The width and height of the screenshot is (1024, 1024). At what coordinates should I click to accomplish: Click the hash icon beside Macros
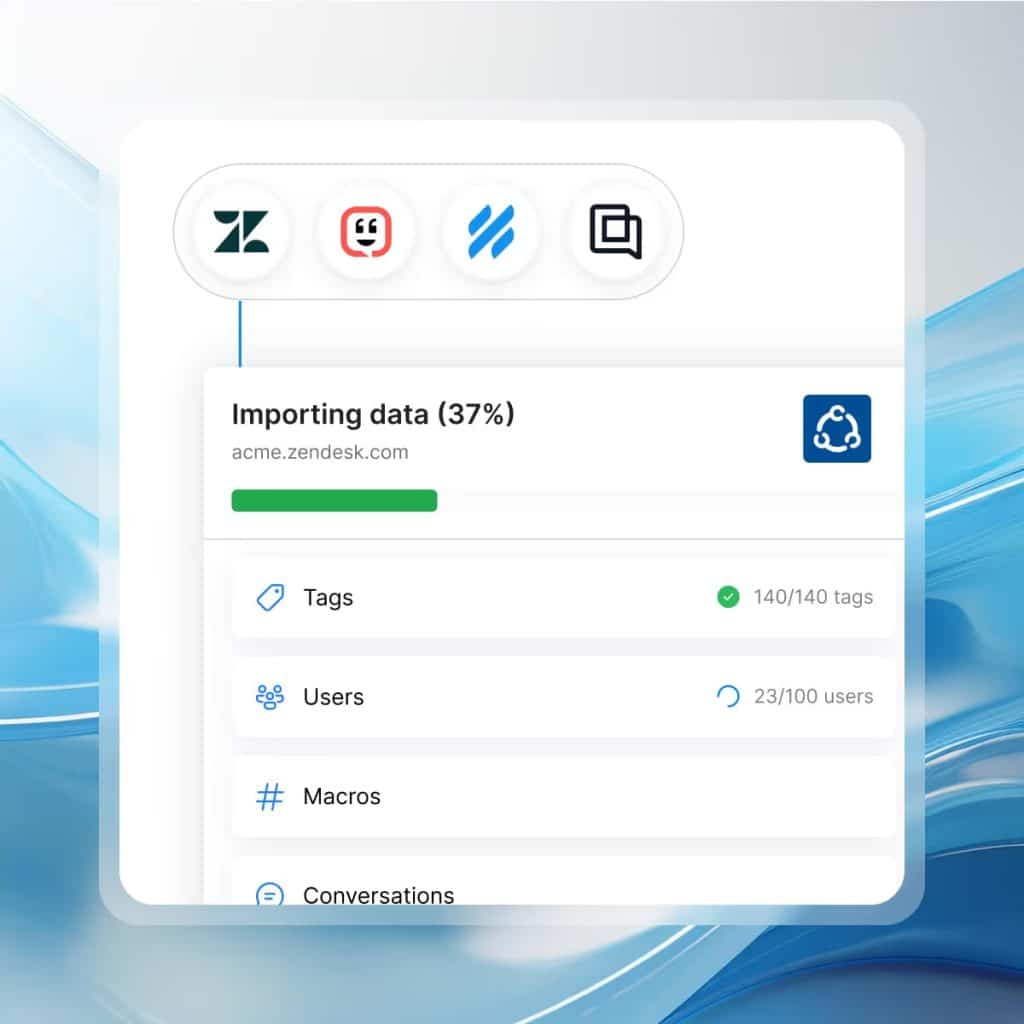270,797
